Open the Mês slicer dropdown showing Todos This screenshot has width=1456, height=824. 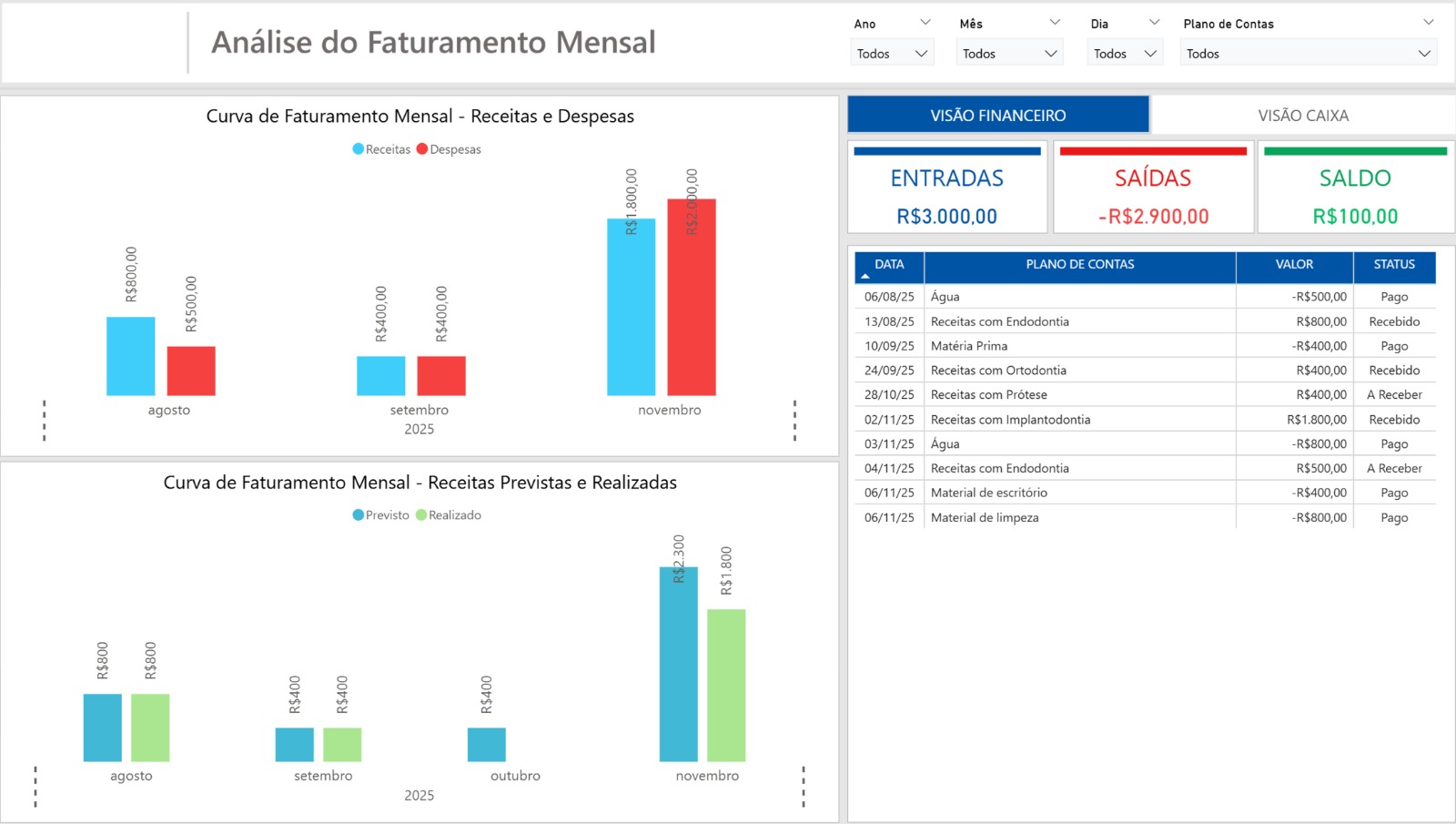1010,54
